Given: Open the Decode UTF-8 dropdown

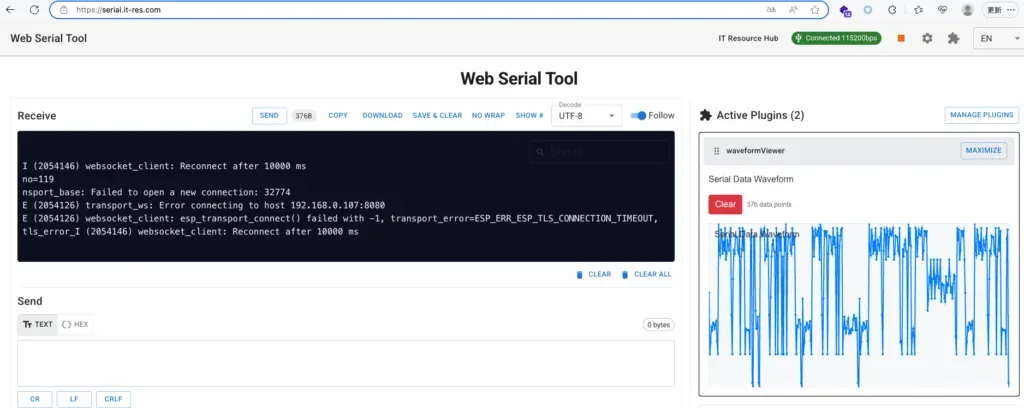Looking at the screenshot, I should (x=586, y=116).
